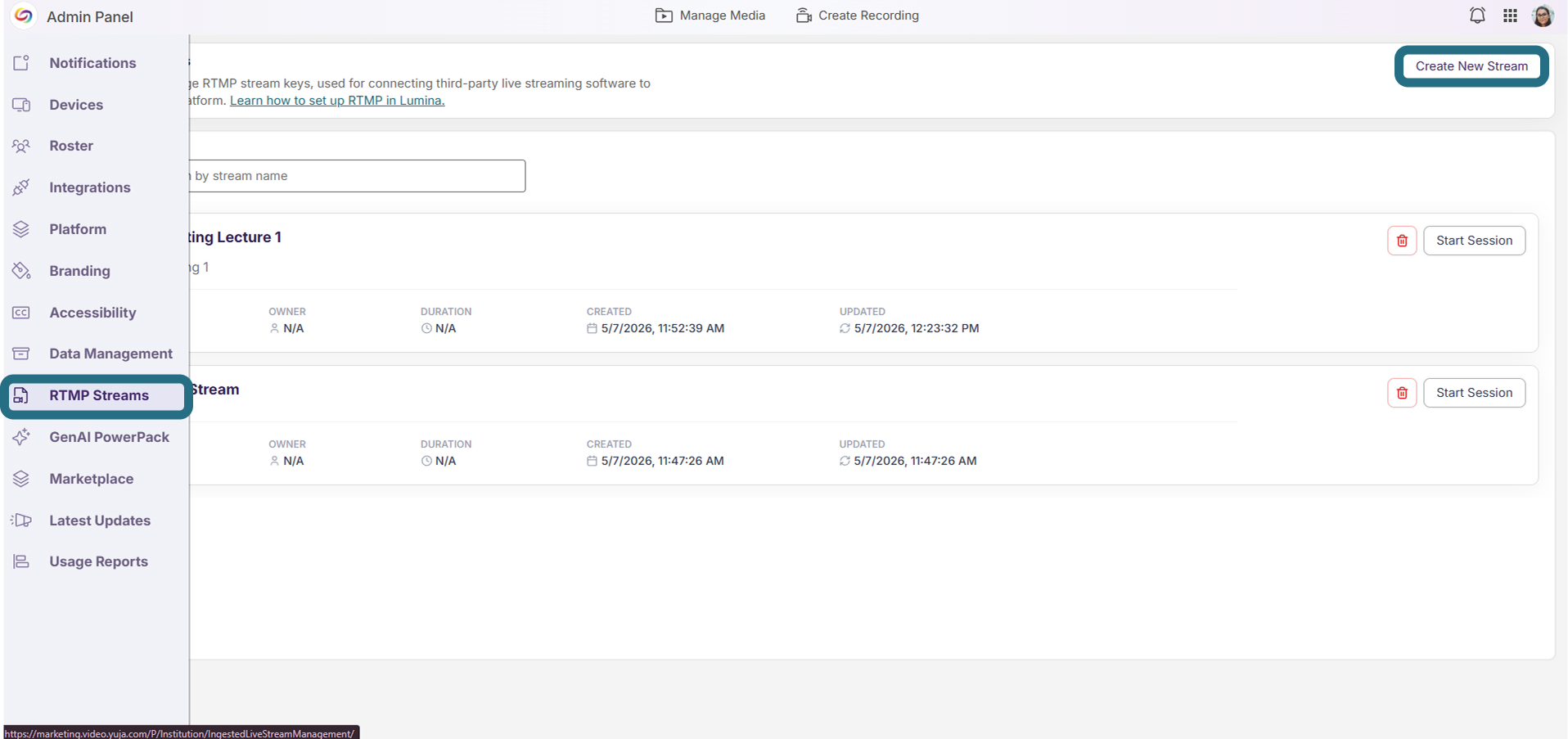Go to the Roster page
1568x739 pixels.
click(71, 146)
